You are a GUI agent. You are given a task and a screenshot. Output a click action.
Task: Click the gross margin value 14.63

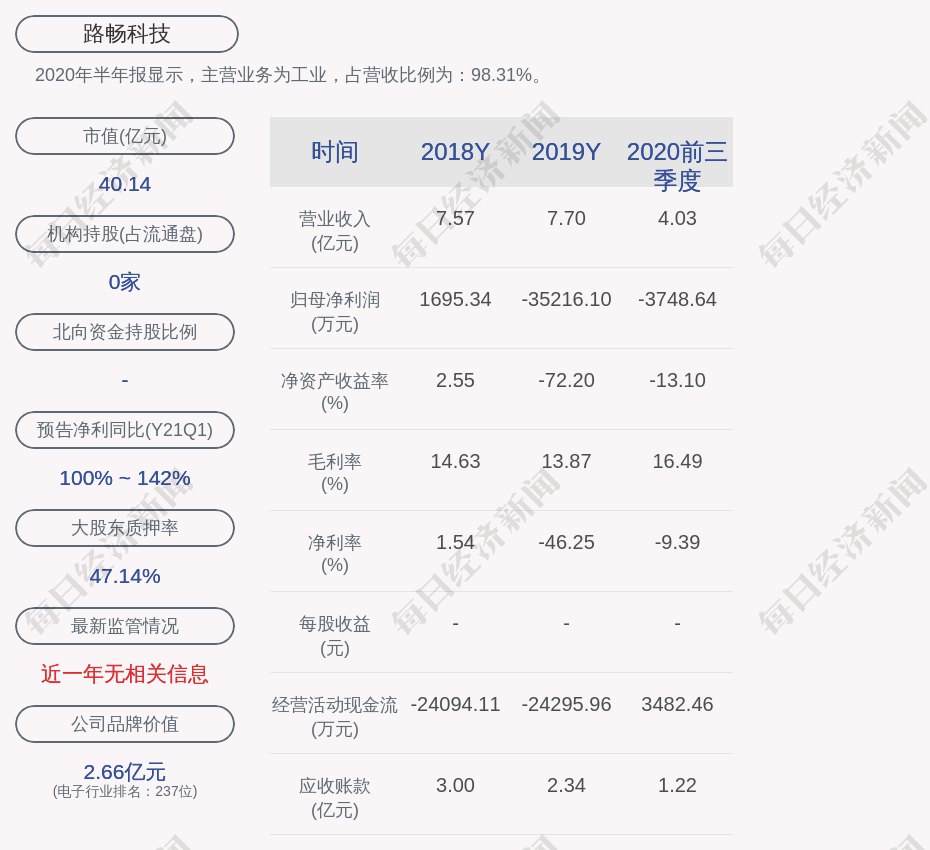[x=455, y=461]
